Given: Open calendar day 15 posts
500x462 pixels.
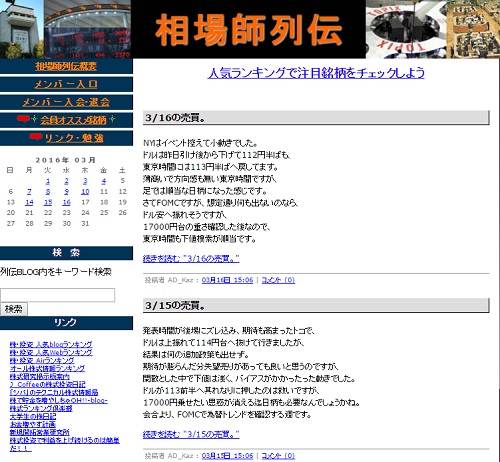Looking at the screenshot, I should click(x=48, y=202).
